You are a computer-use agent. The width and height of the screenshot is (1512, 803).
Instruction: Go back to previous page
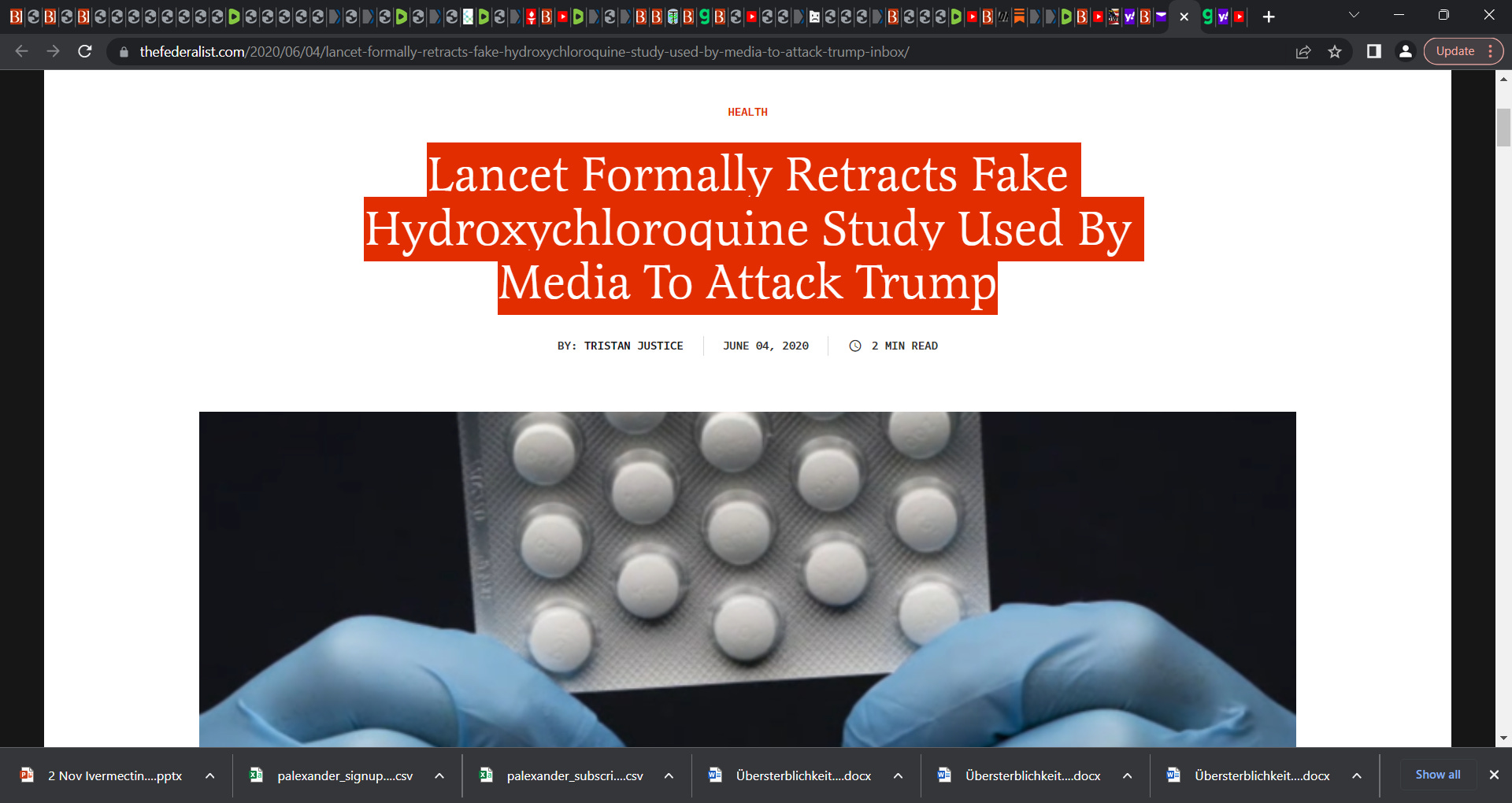[x=22, y=52]
